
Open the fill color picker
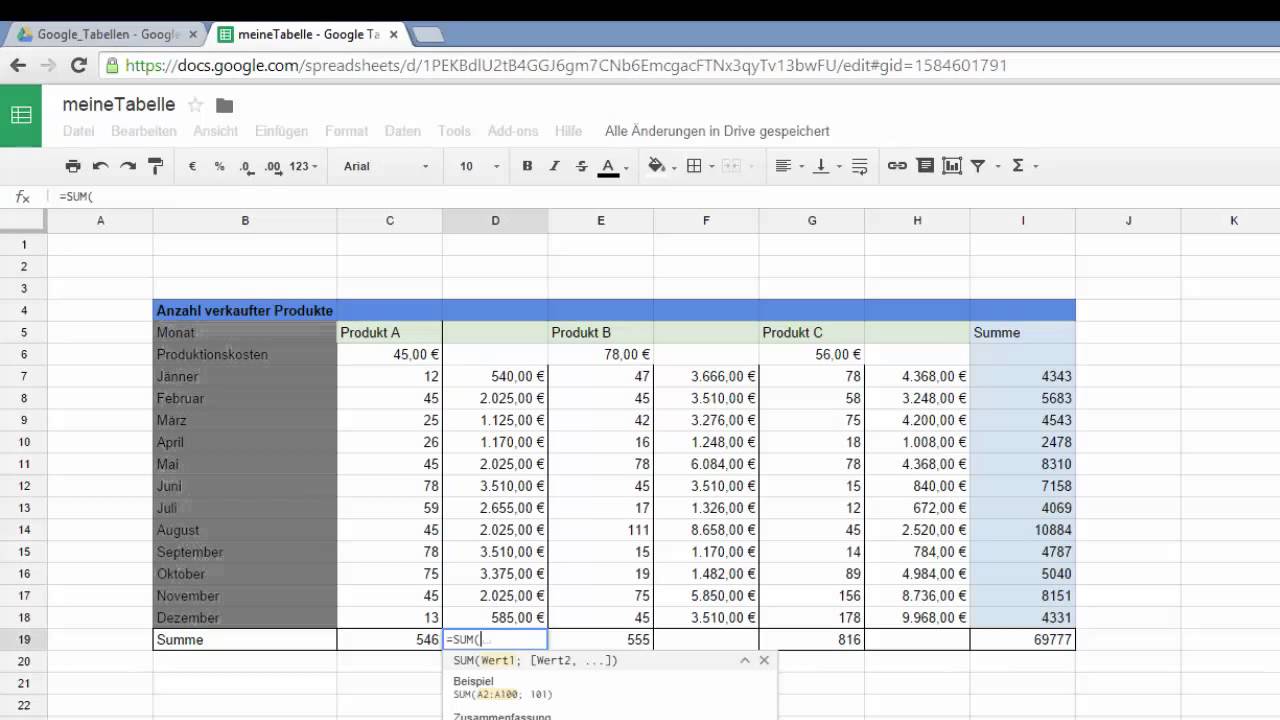tap(661, 166)
